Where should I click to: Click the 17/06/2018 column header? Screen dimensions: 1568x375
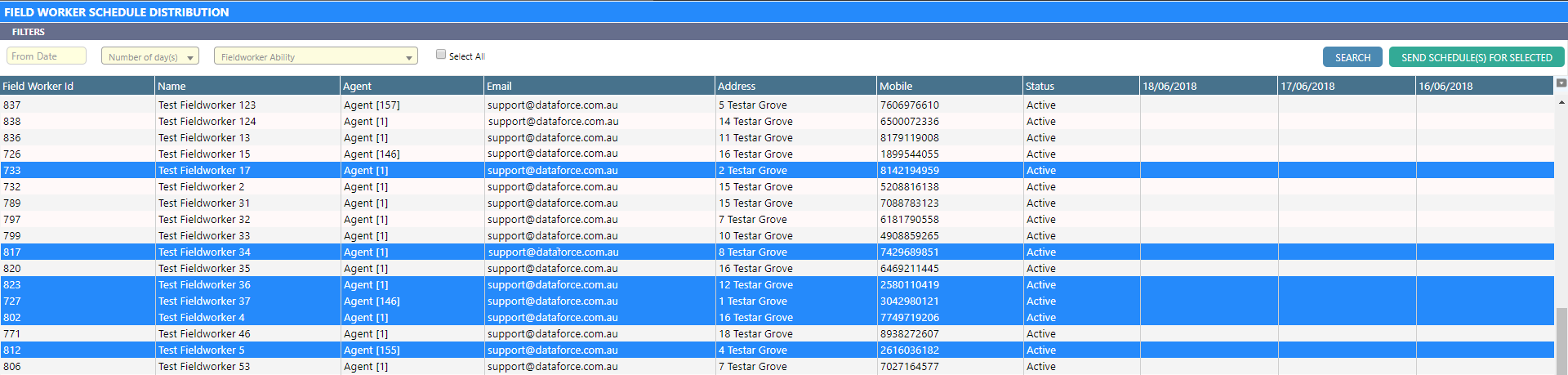1347,86
